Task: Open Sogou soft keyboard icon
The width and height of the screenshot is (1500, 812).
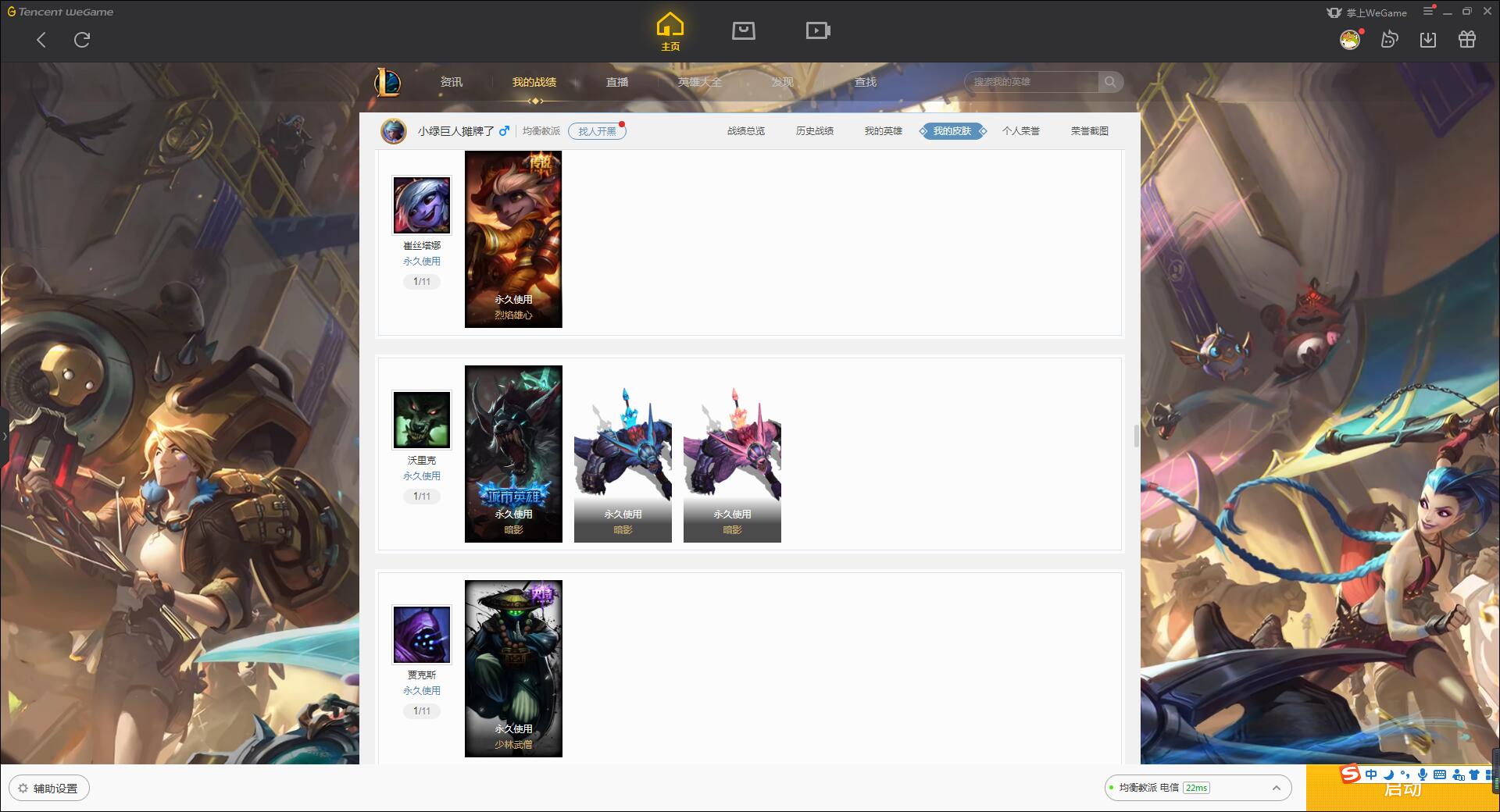Action: (x=1440, y=775)
